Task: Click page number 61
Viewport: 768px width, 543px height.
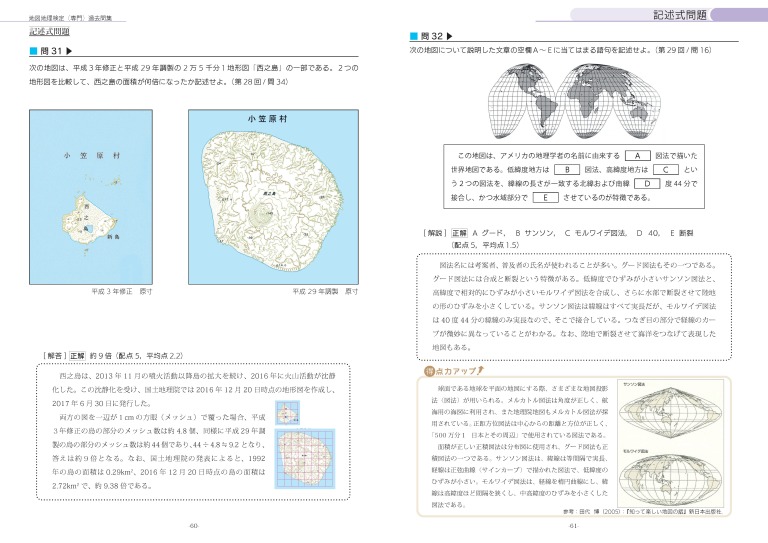Action: tap(574, 526)
